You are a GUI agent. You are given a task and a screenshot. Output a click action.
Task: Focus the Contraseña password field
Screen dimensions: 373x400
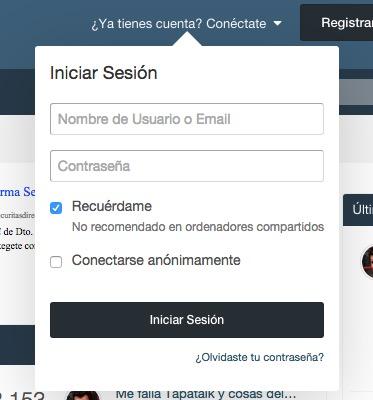(187, 166)
